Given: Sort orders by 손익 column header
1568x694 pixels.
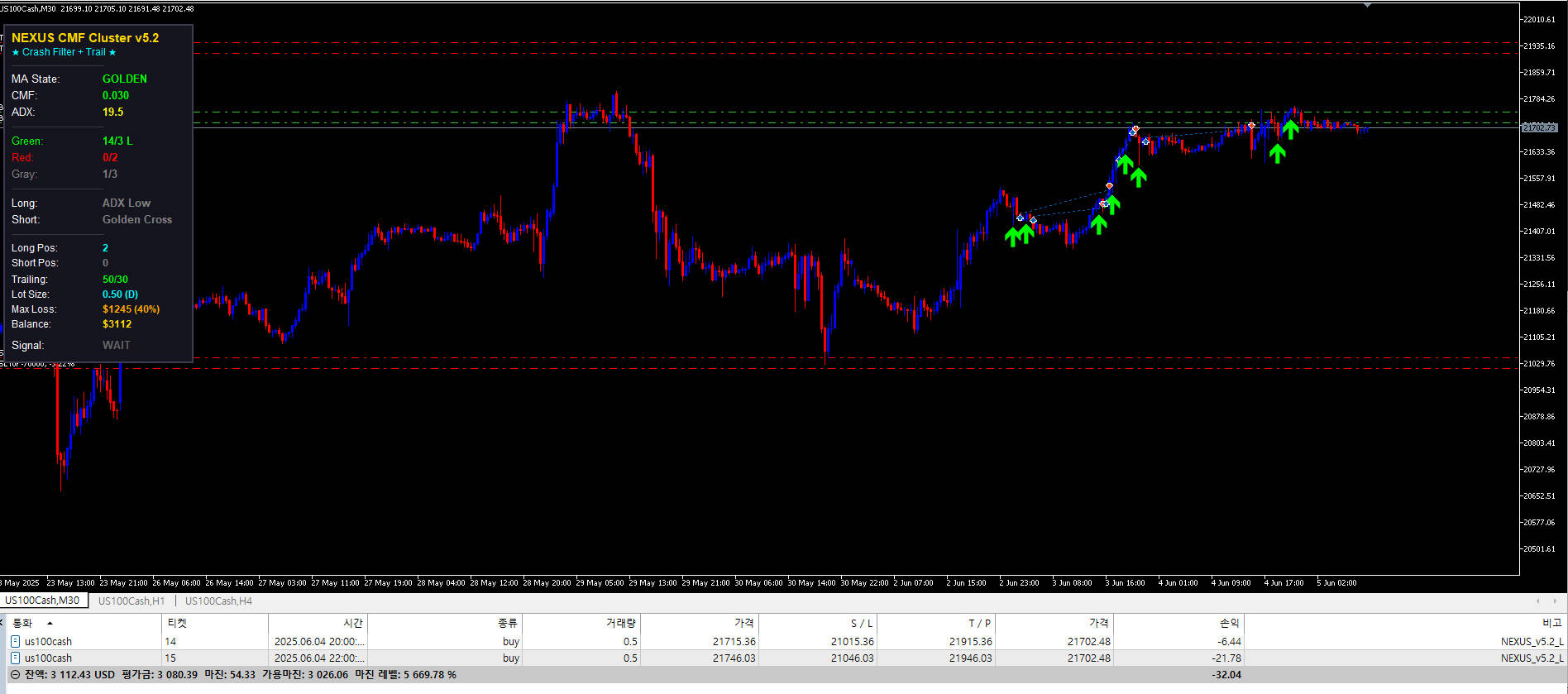Looking at the screenshot, I should coord(1229,623).
